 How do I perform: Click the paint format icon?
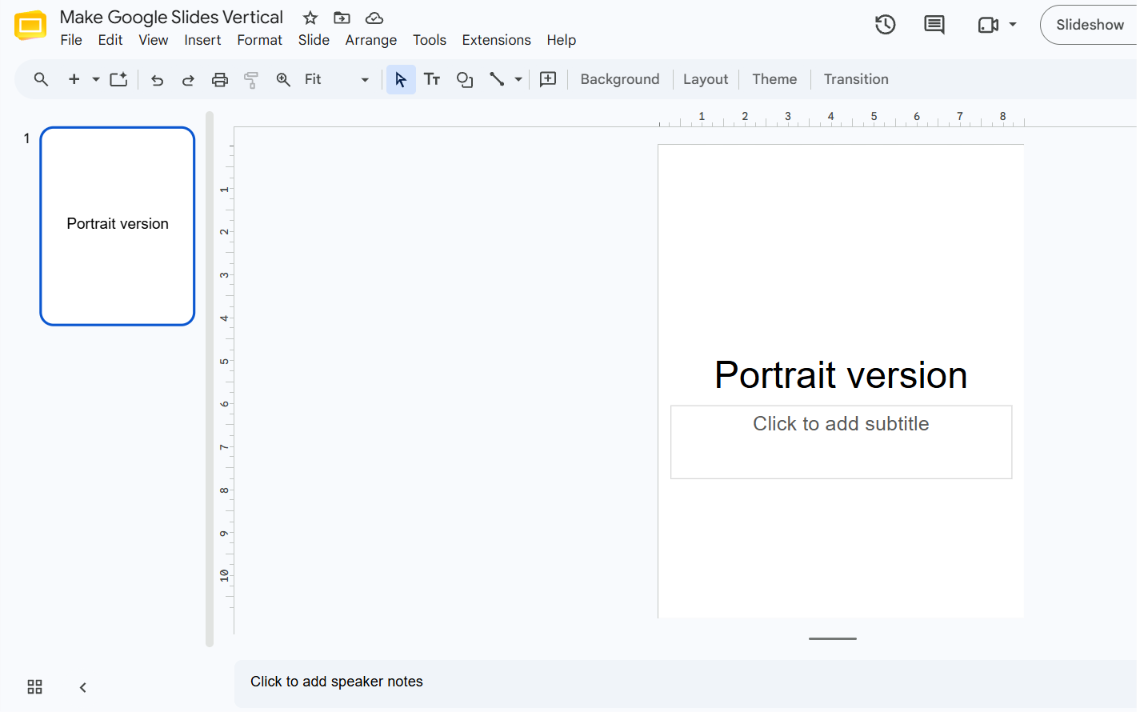tap(251, 80)
